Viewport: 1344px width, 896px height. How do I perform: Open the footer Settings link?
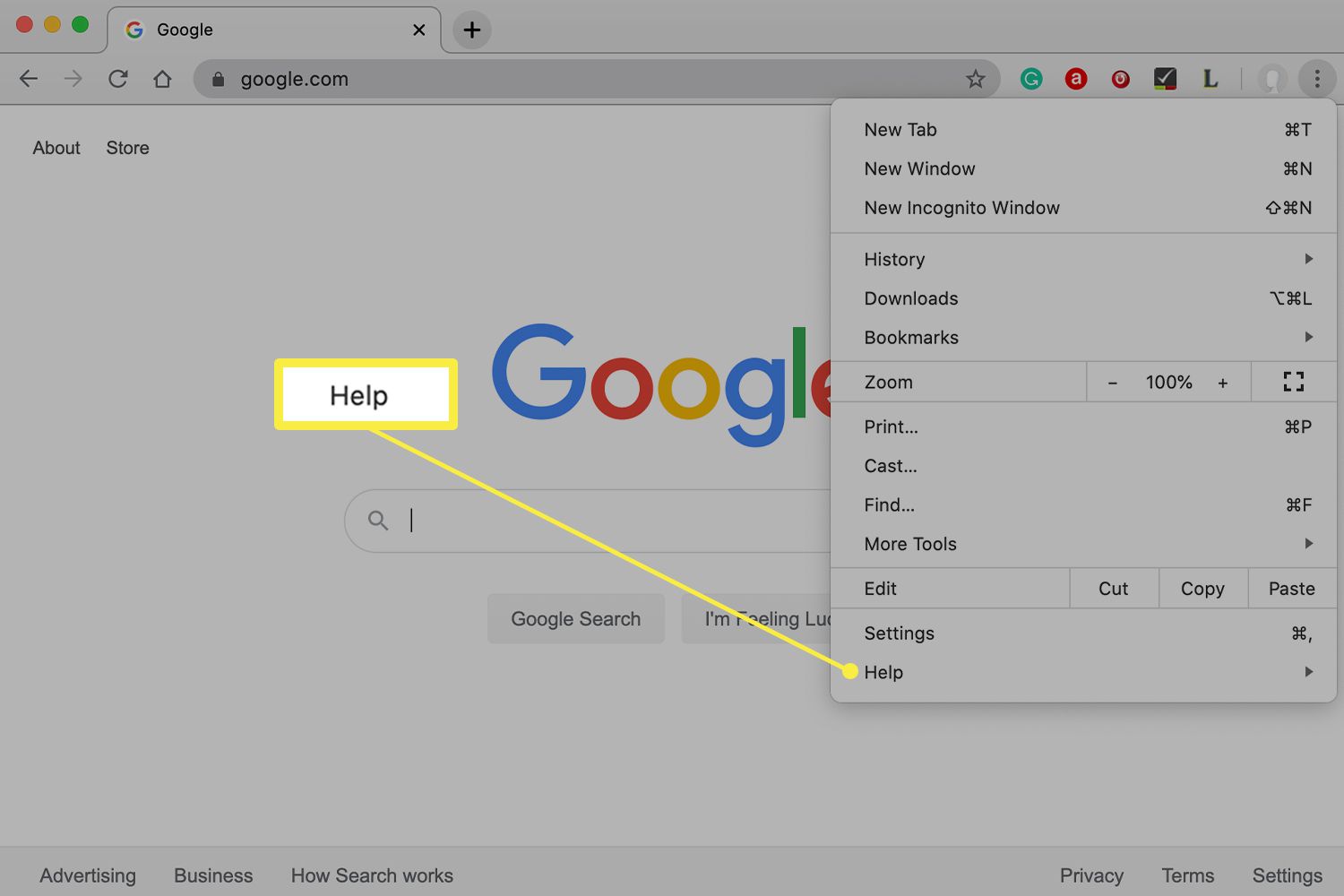[1288, 875]
